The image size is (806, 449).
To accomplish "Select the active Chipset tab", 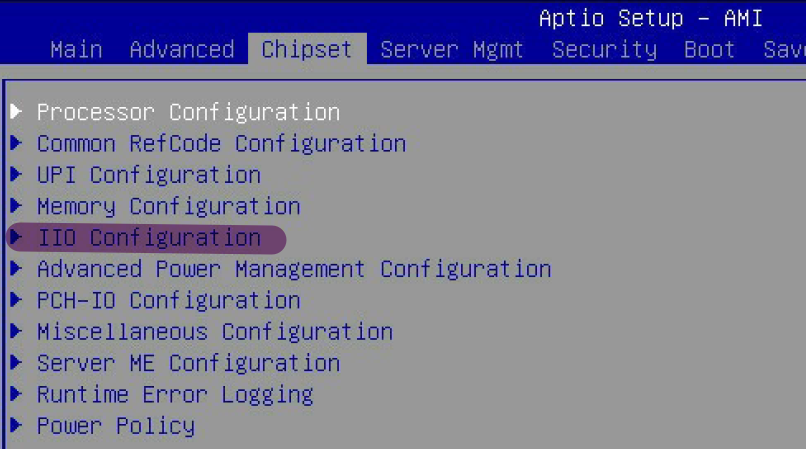I will (307, 49).
